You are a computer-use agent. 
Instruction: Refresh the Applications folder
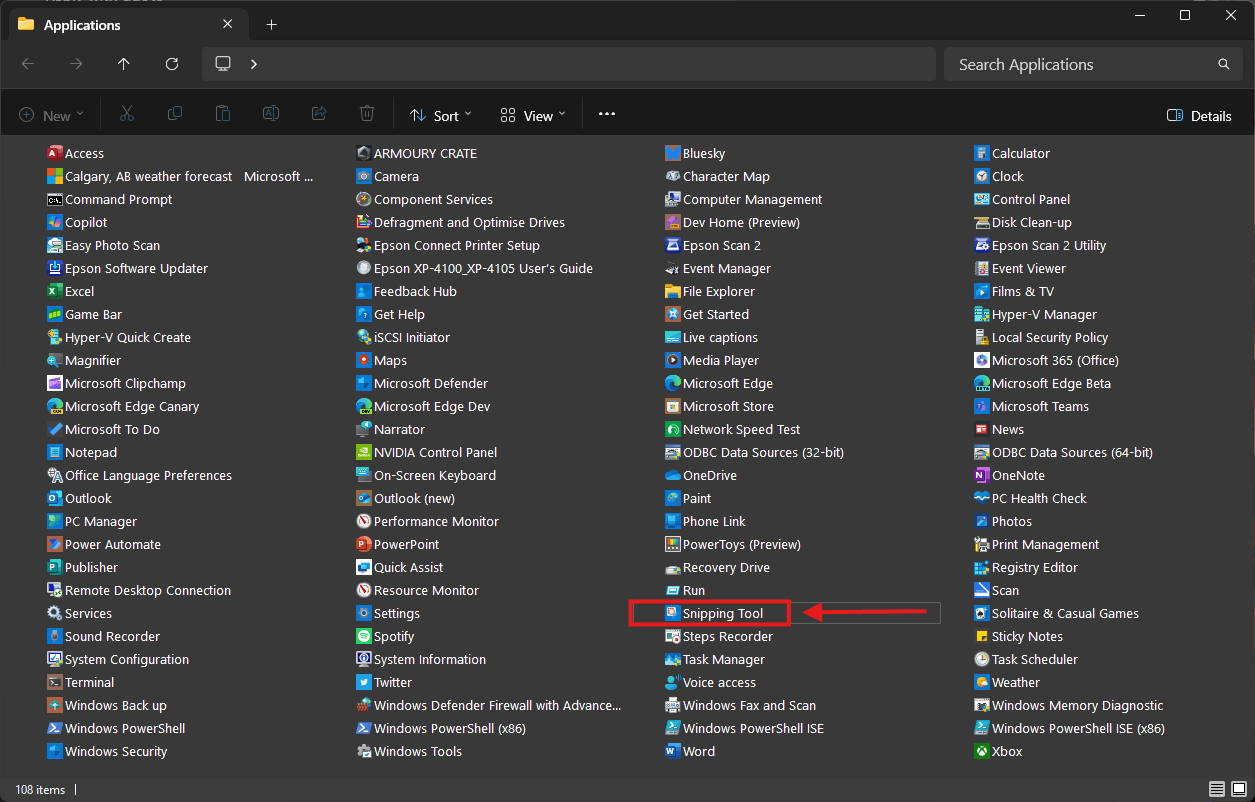click(x=172, y=64)
